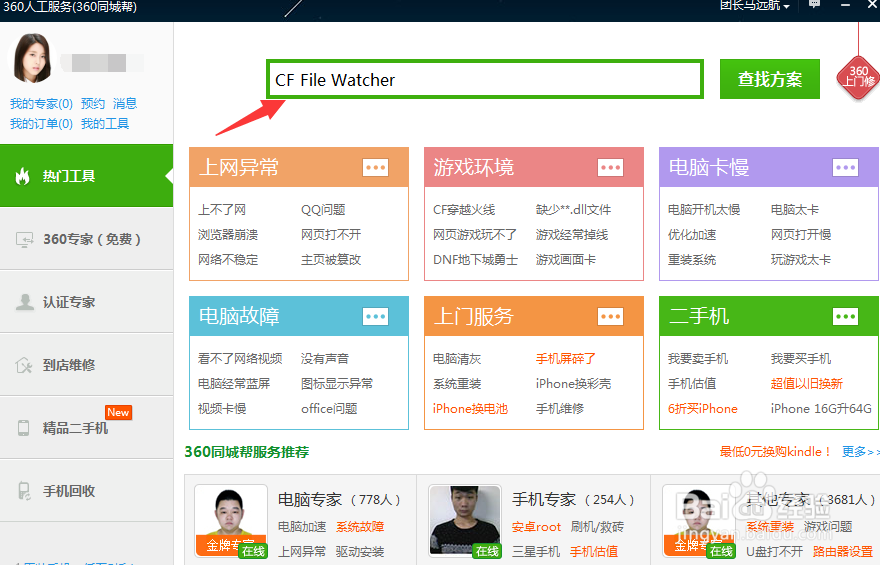Select 手机估值 in 二手机 card

(x=692, y=384)
